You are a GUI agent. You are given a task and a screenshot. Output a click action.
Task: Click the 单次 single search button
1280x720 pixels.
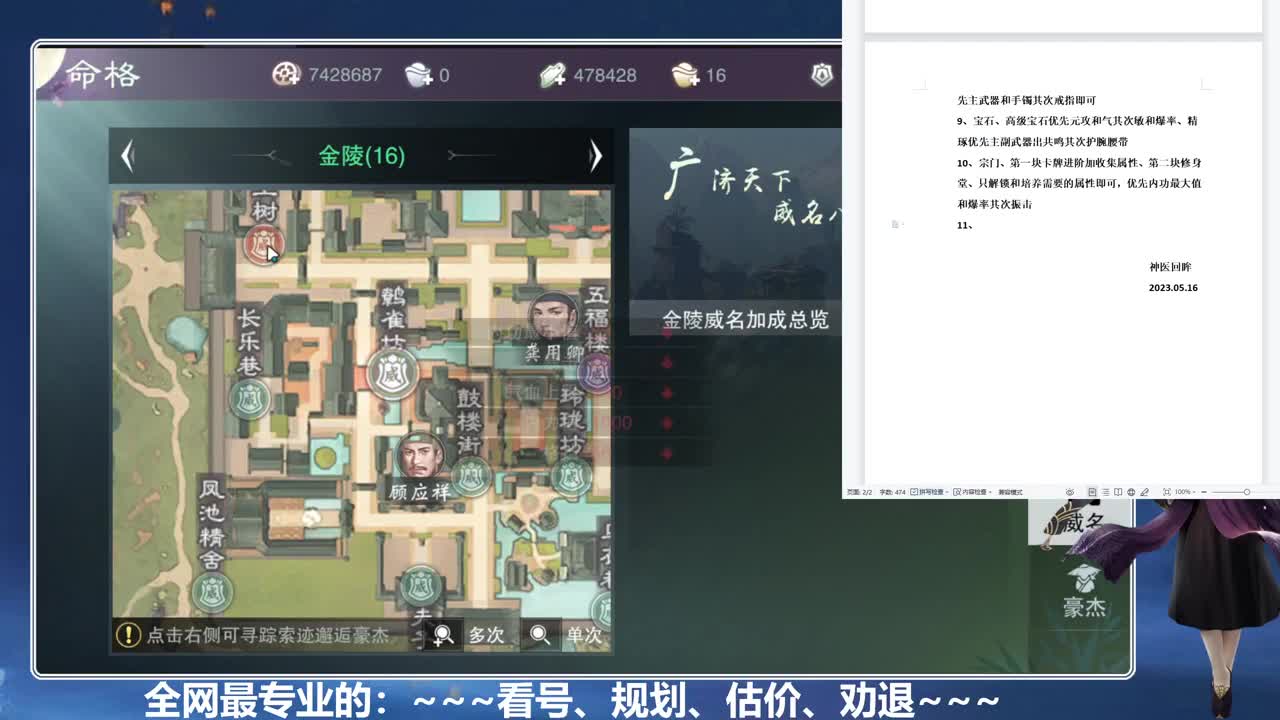click(x=566, y=635)
